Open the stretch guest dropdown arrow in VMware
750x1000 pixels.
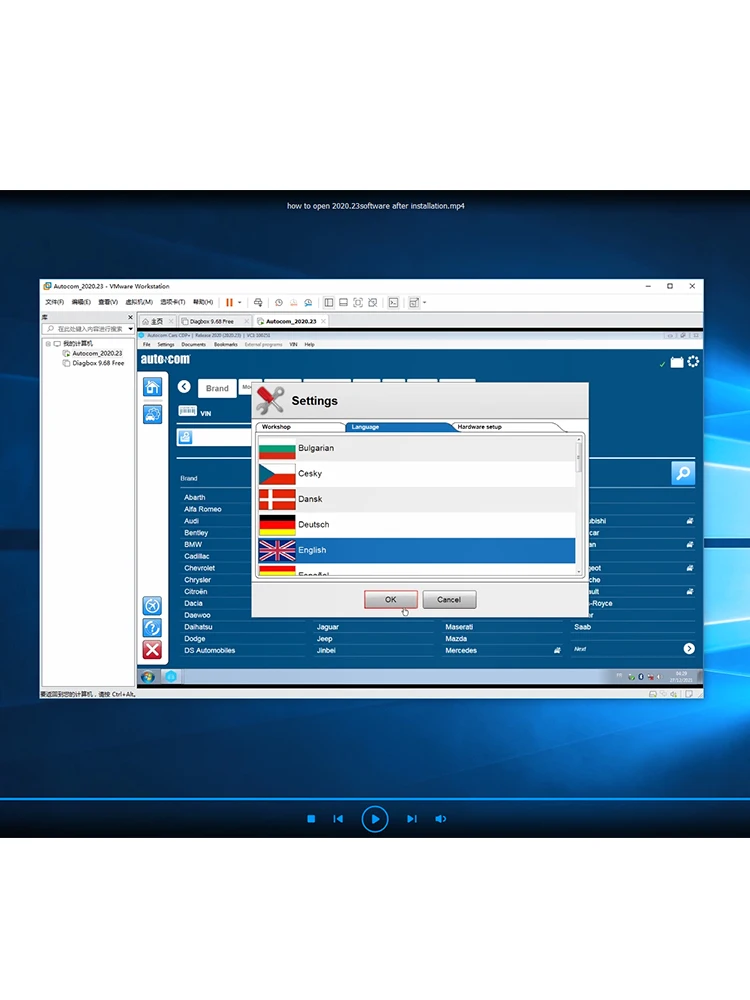425,303
